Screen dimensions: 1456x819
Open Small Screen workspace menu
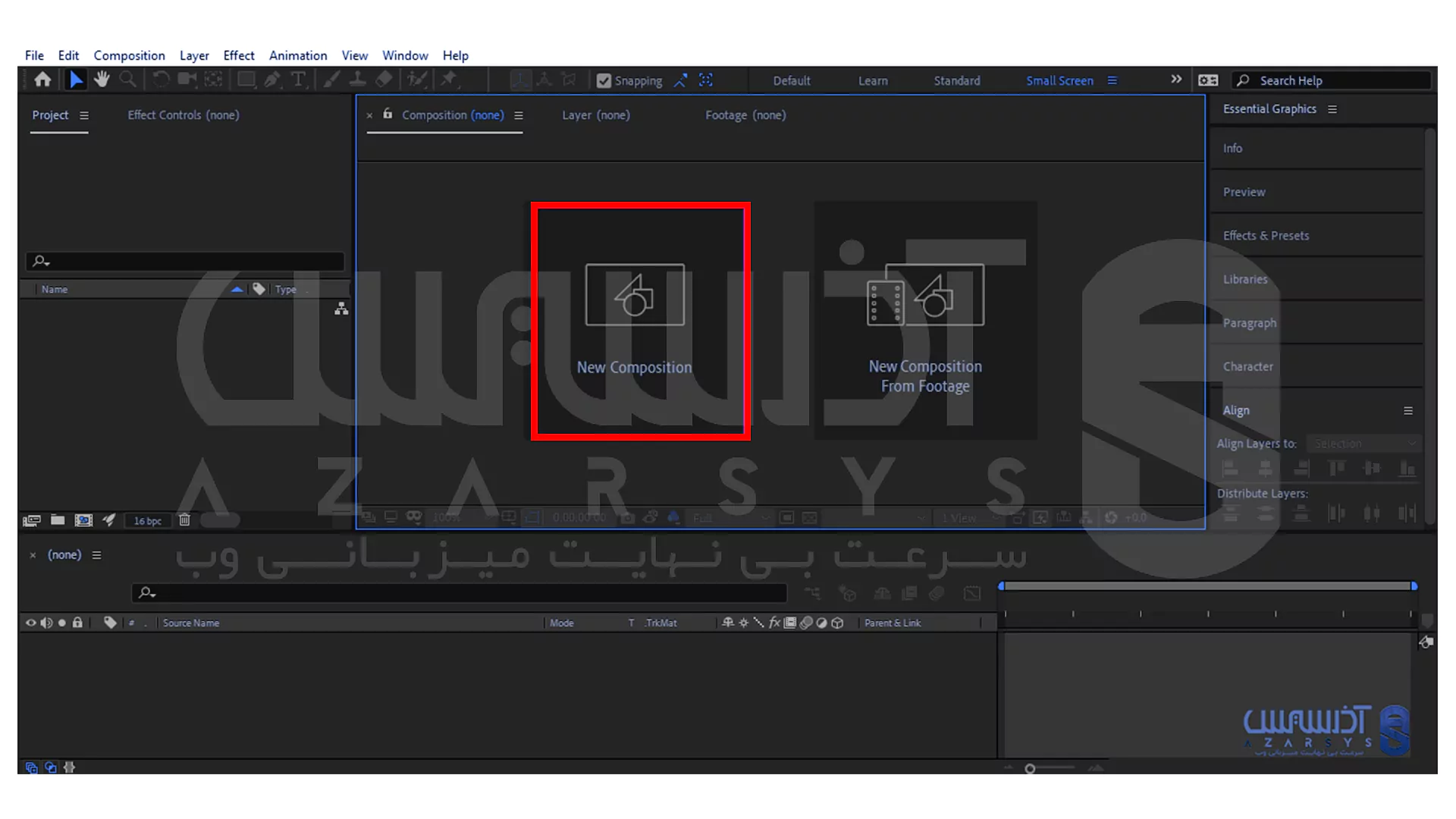(1112, 80)
